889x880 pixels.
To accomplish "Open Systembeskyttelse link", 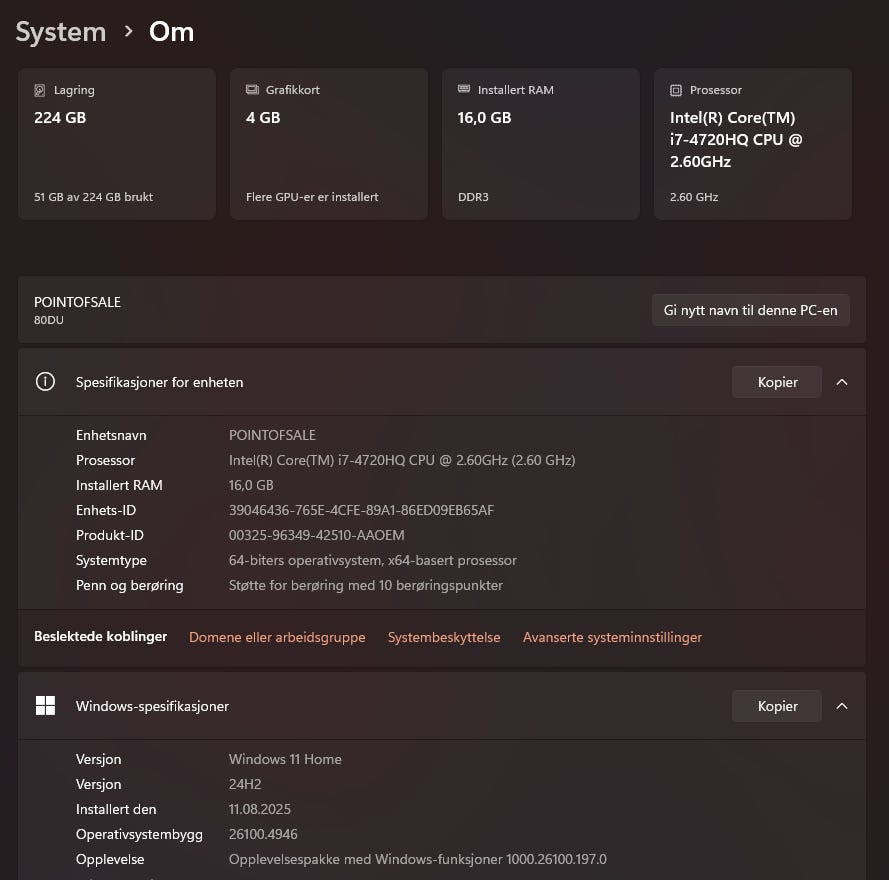I will pyautogui.click(x=444, y=637).
